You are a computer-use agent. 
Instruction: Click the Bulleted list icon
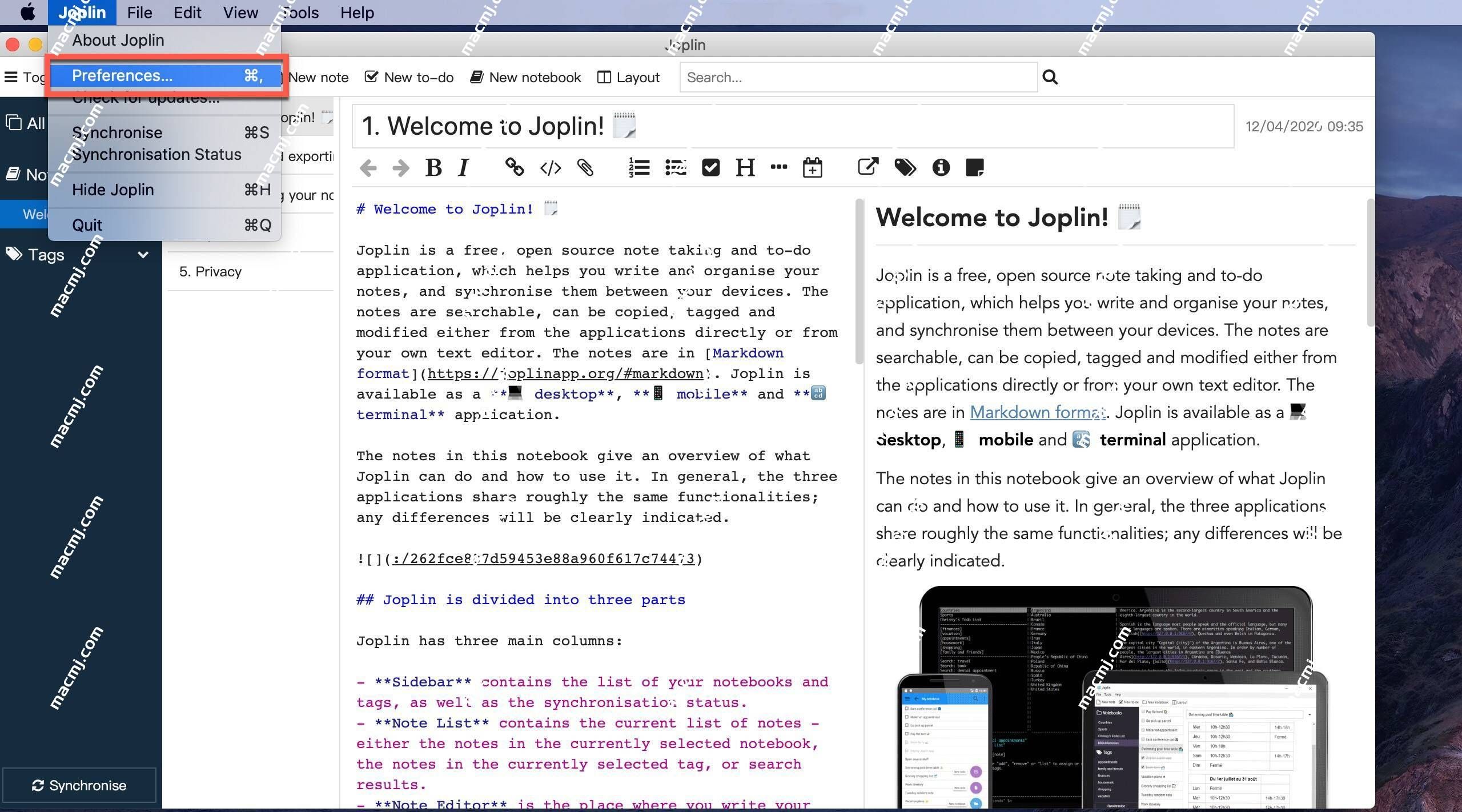[676, 167]
